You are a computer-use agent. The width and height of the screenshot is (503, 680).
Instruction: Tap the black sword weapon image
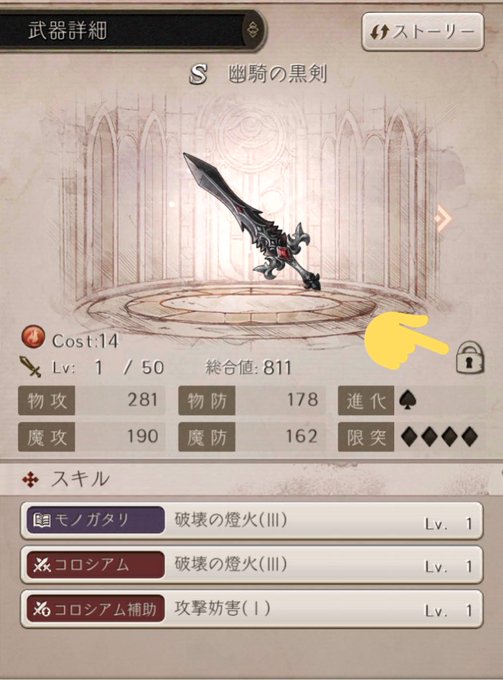(252, 221)
